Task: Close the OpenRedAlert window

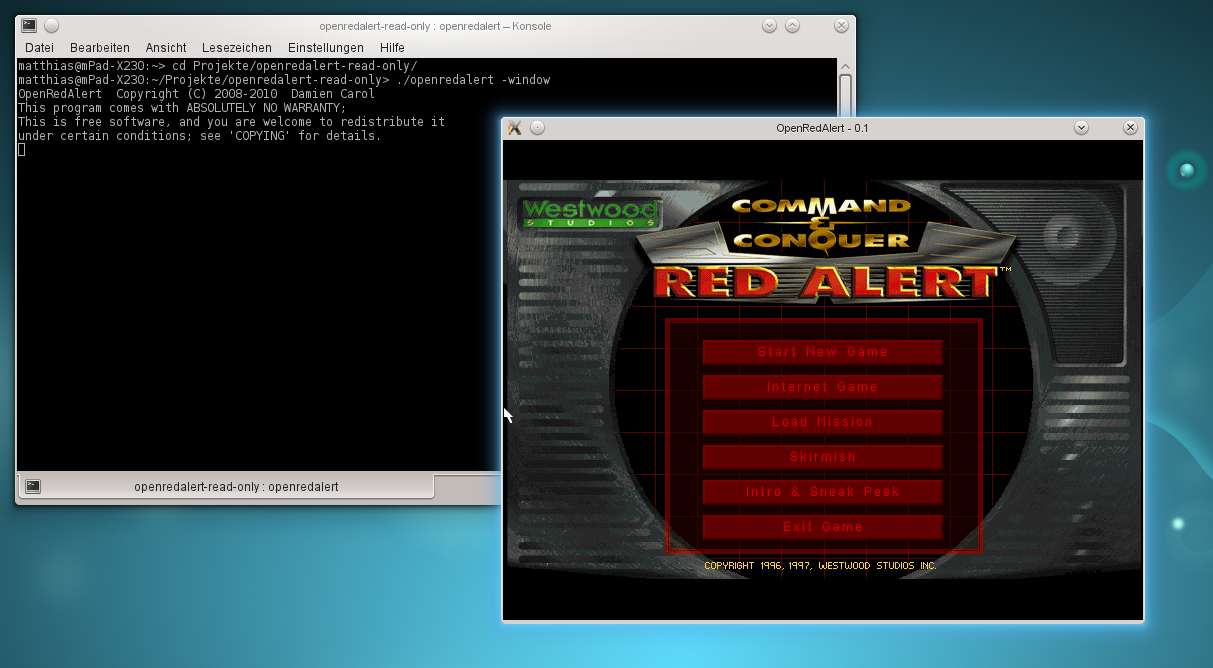Action: (x=1130, y=128)
